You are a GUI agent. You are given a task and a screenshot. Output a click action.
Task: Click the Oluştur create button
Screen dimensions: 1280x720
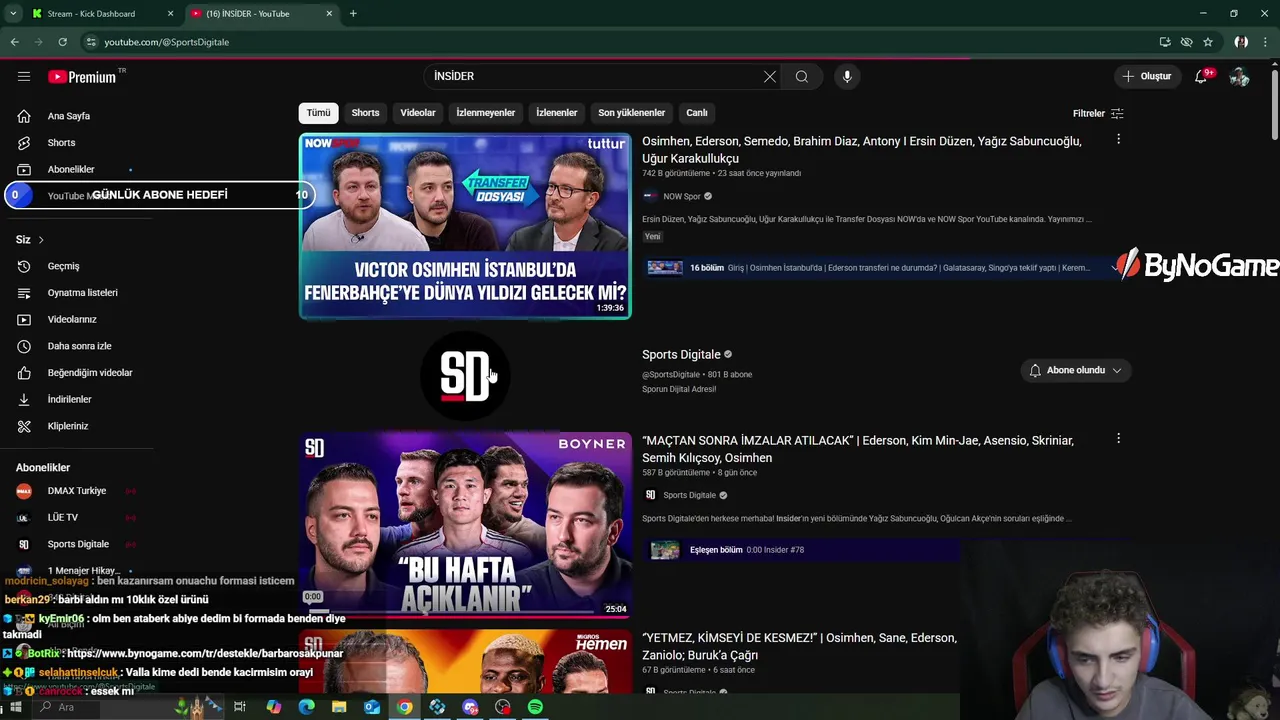pyautogui.click(x=1146, y=76)
